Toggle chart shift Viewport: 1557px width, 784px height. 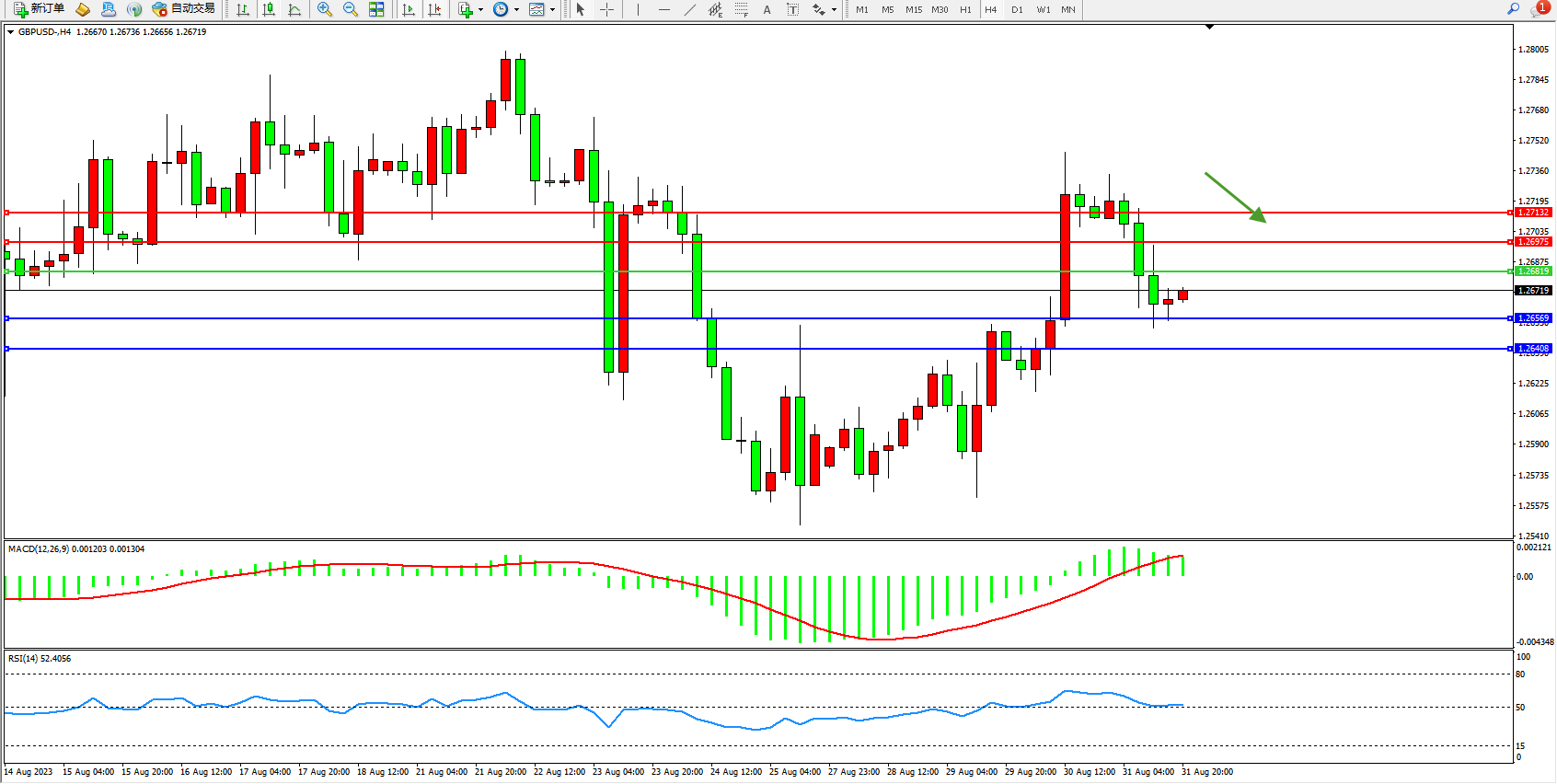[x=434, y=9]
